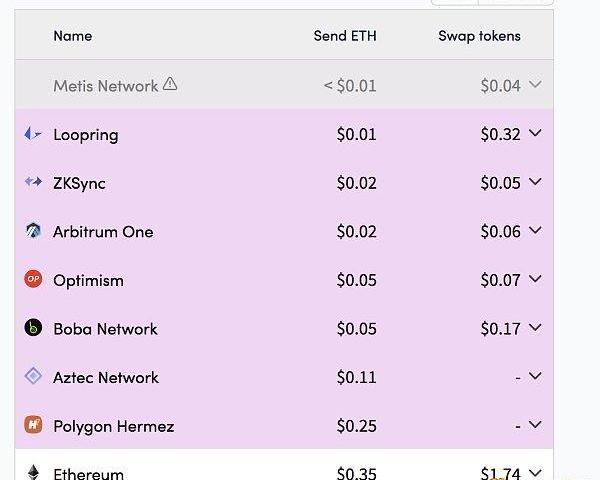Click the Boba Network logo icon
The height and width of the screenshot is (480, 600).
(x=33, y=328)
